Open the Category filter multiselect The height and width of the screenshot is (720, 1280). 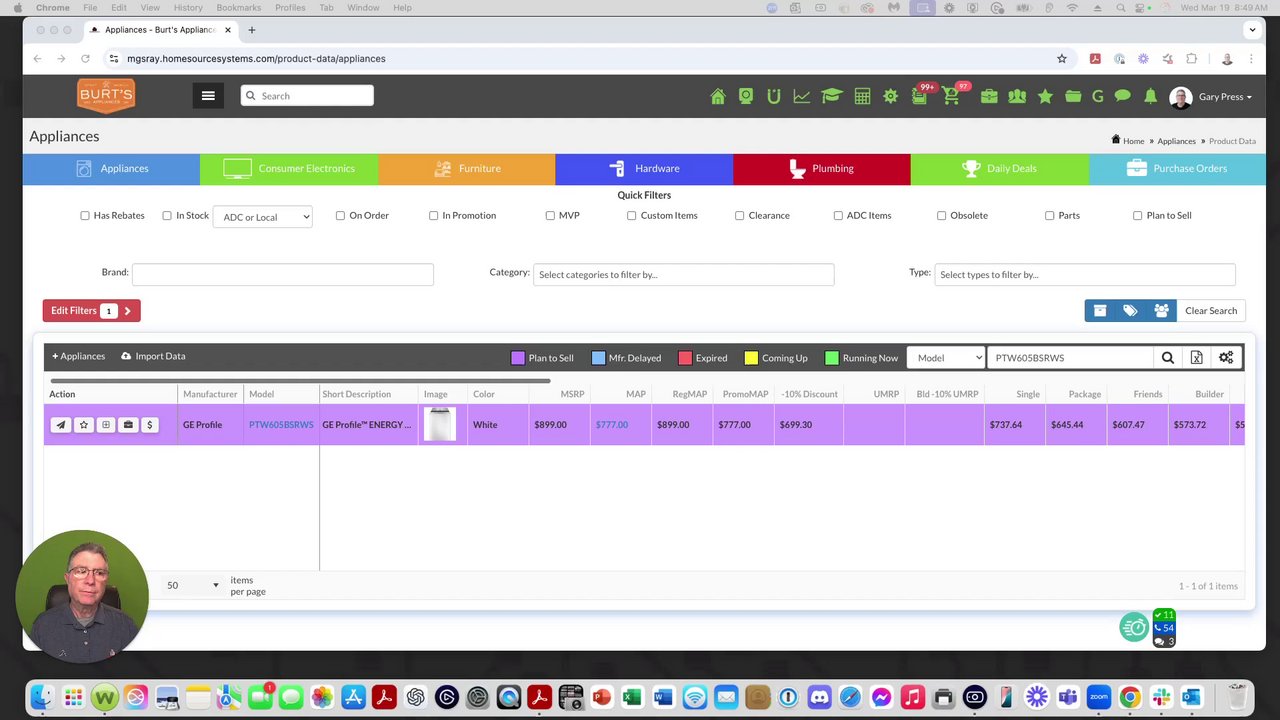(x=683, y=274)
